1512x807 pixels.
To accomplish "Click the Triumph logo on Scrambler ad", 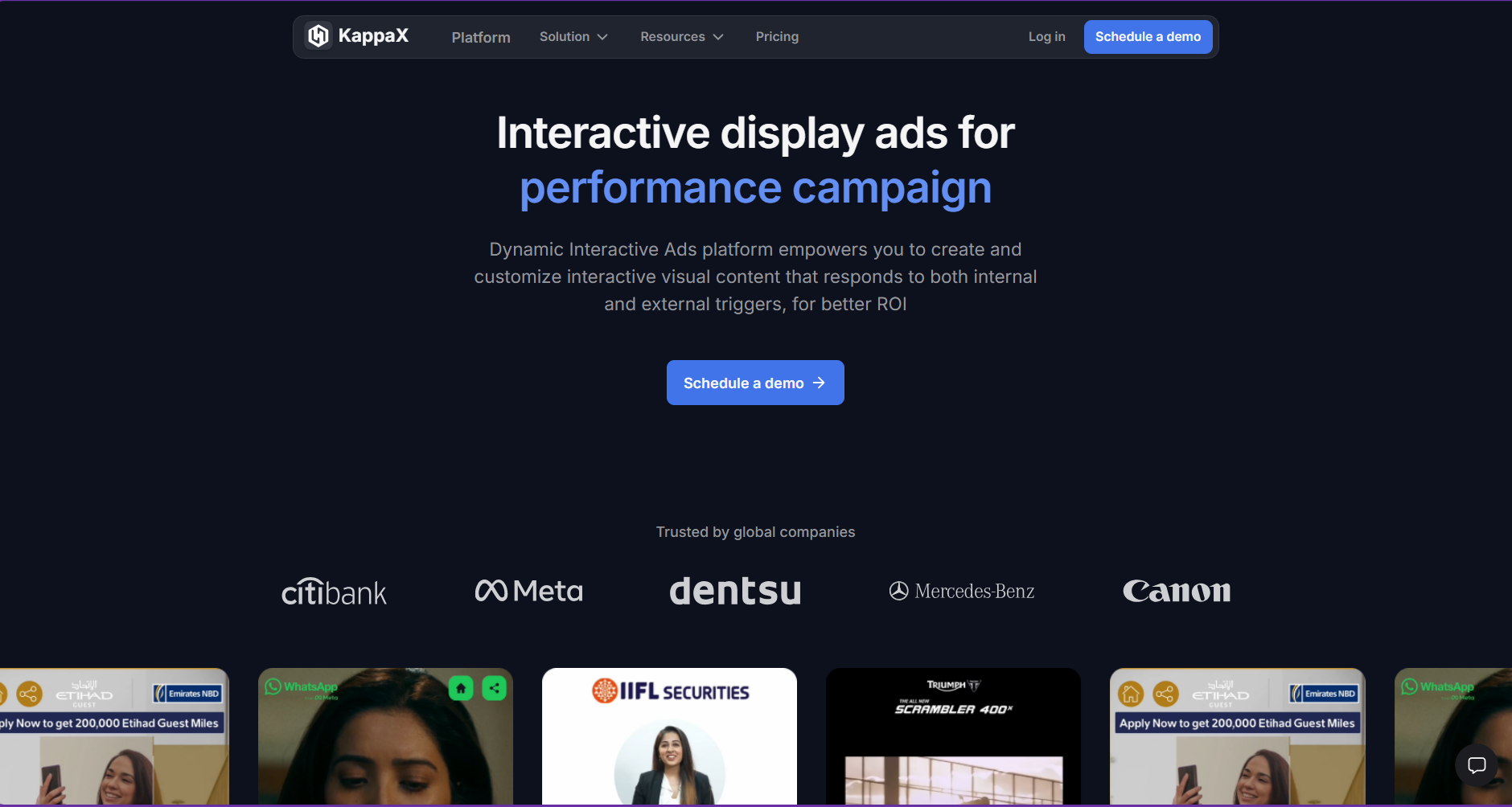I will click(953, 686).
